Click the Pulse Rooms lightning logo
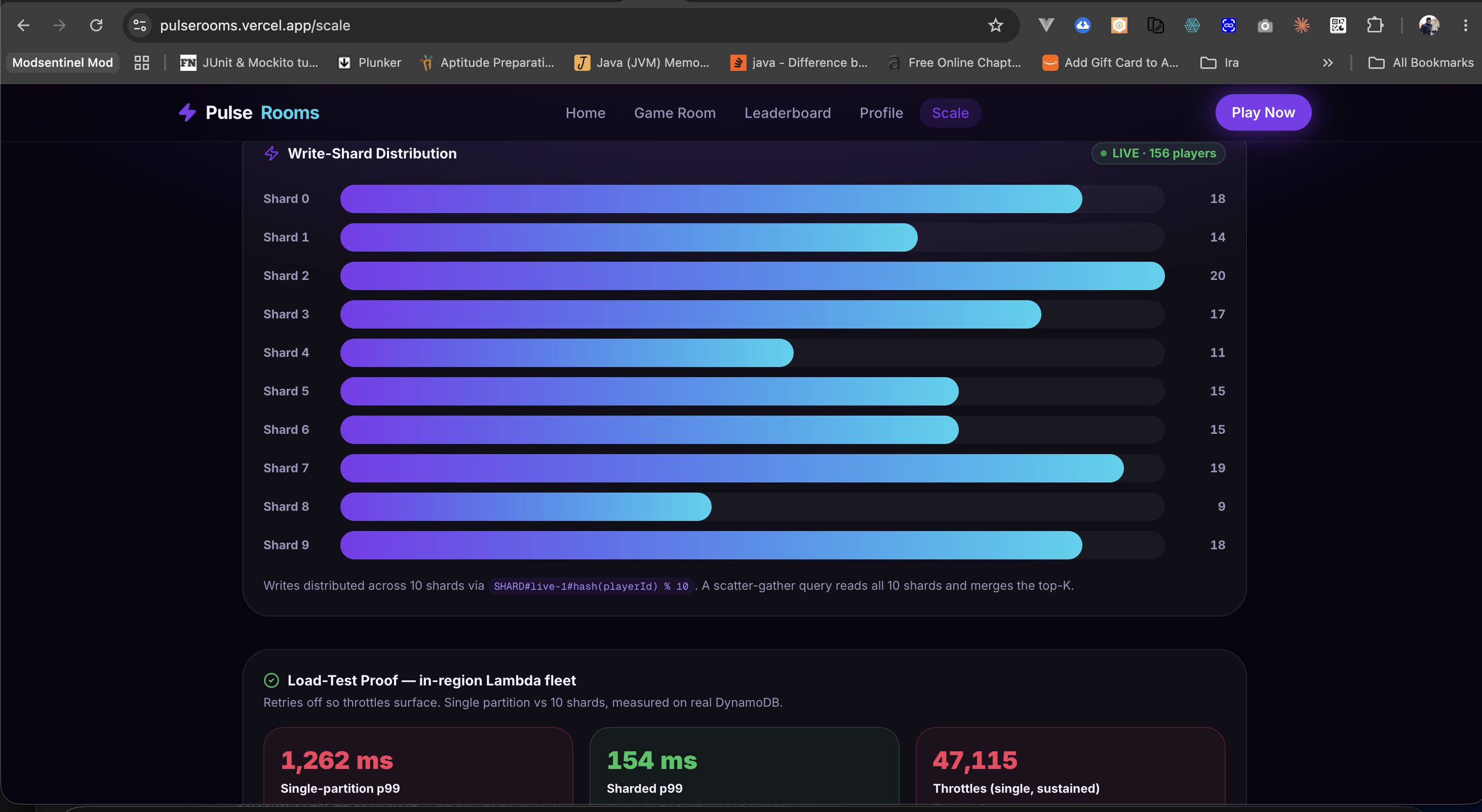The width and height of the screenshot is (1482, 812). pos(187,113)
